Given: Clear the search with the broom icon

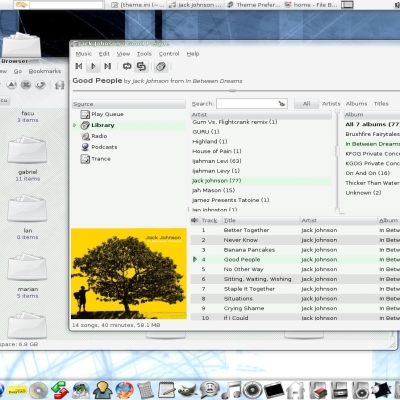Looking at the screenshot, I should [x=282, y=104].
